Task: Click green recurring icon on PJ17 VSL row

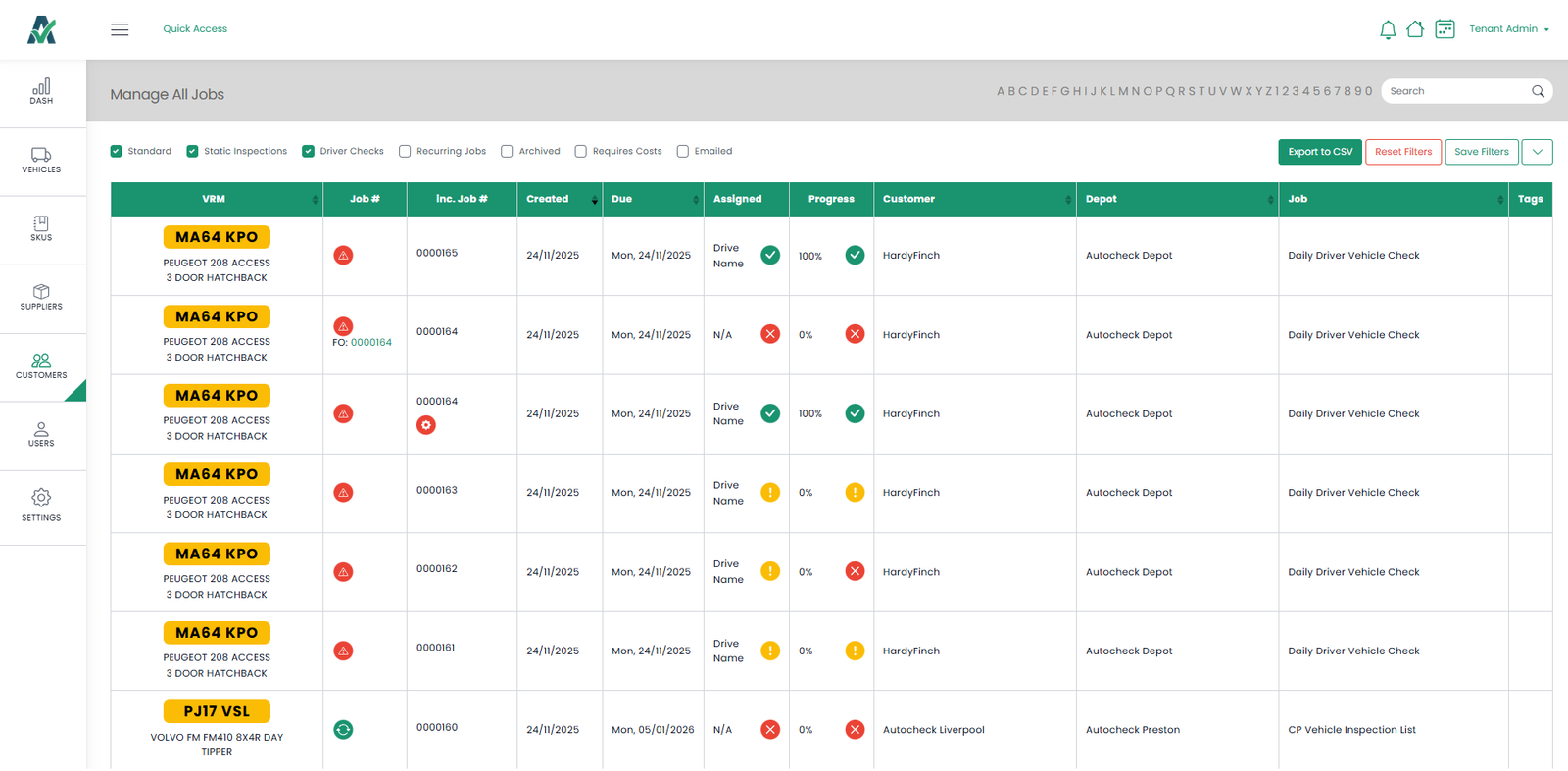Action: pos(343,730)
